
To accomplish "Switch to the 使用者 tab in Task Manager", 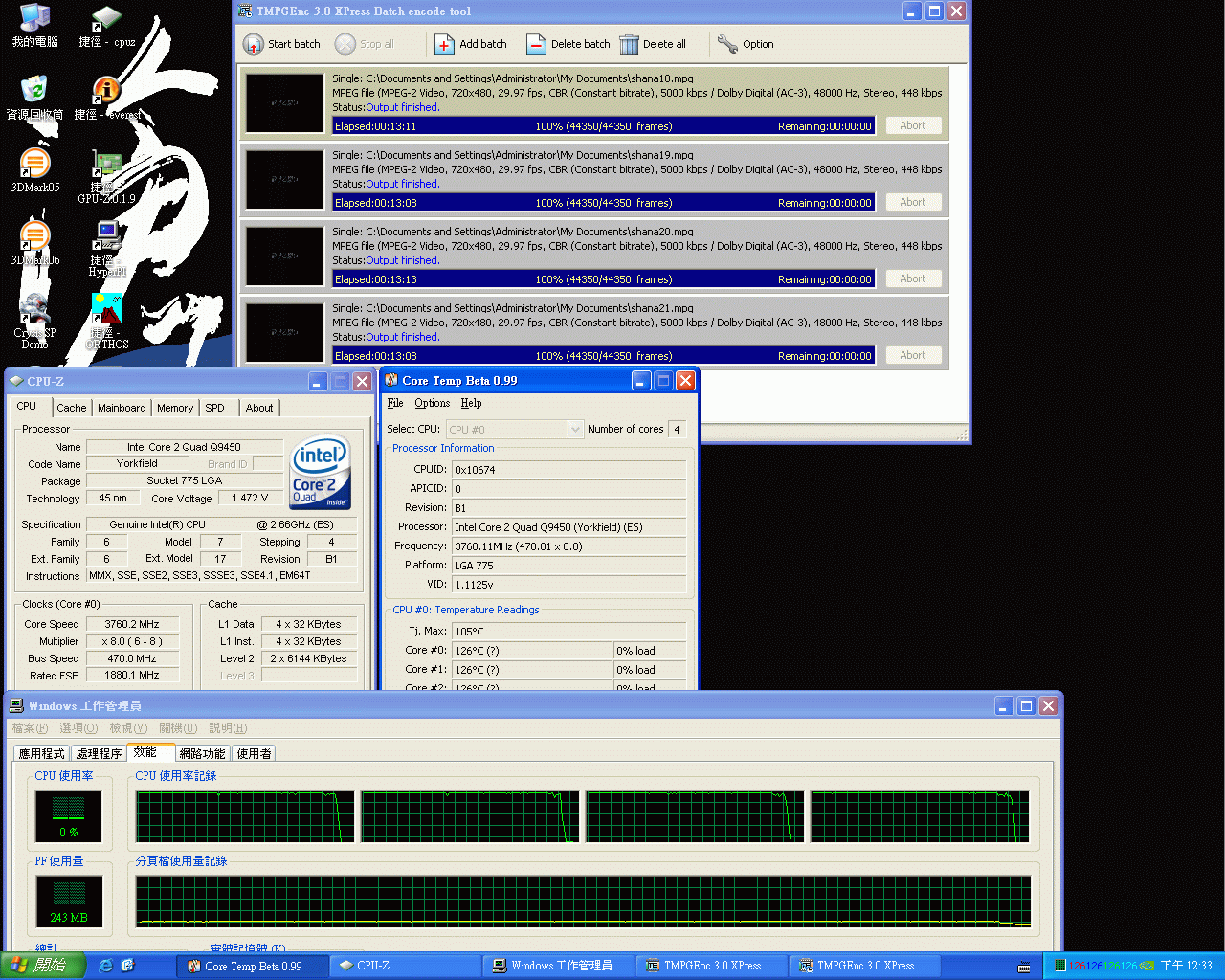I will [x=254, y=754].
